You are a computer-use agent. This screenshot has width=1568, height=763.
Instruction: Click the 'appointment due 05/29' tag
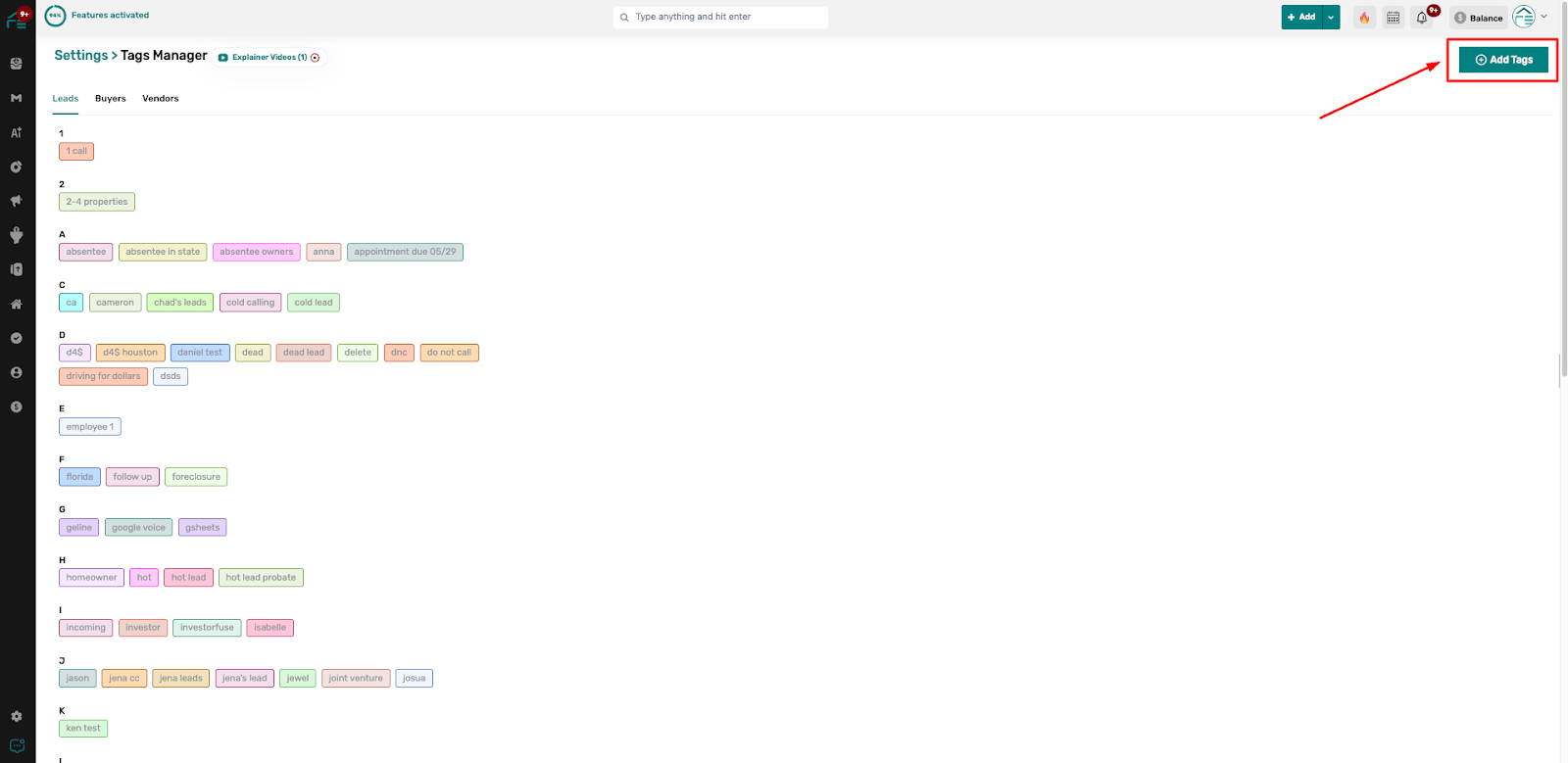click(x=405, y=253)
